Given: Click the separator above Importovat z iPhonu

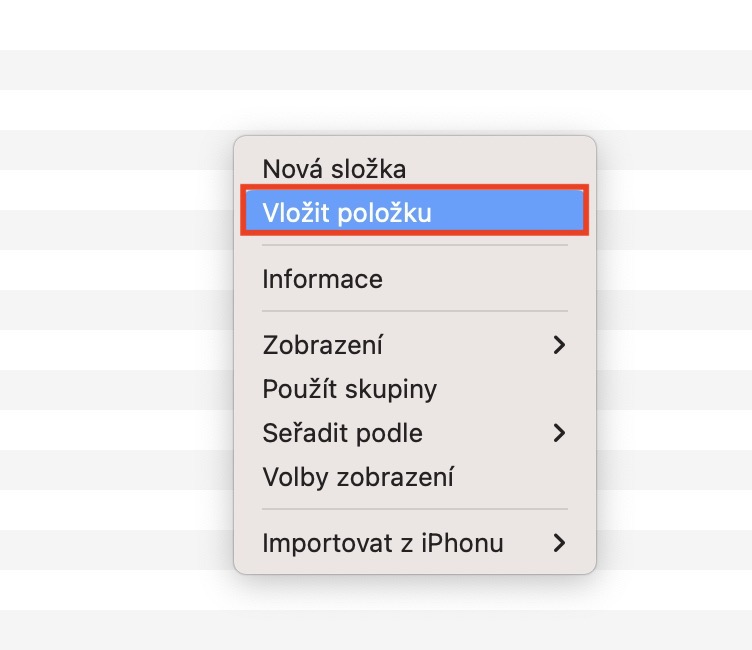Looking at the screenshot, I should [x=414, y=509].
